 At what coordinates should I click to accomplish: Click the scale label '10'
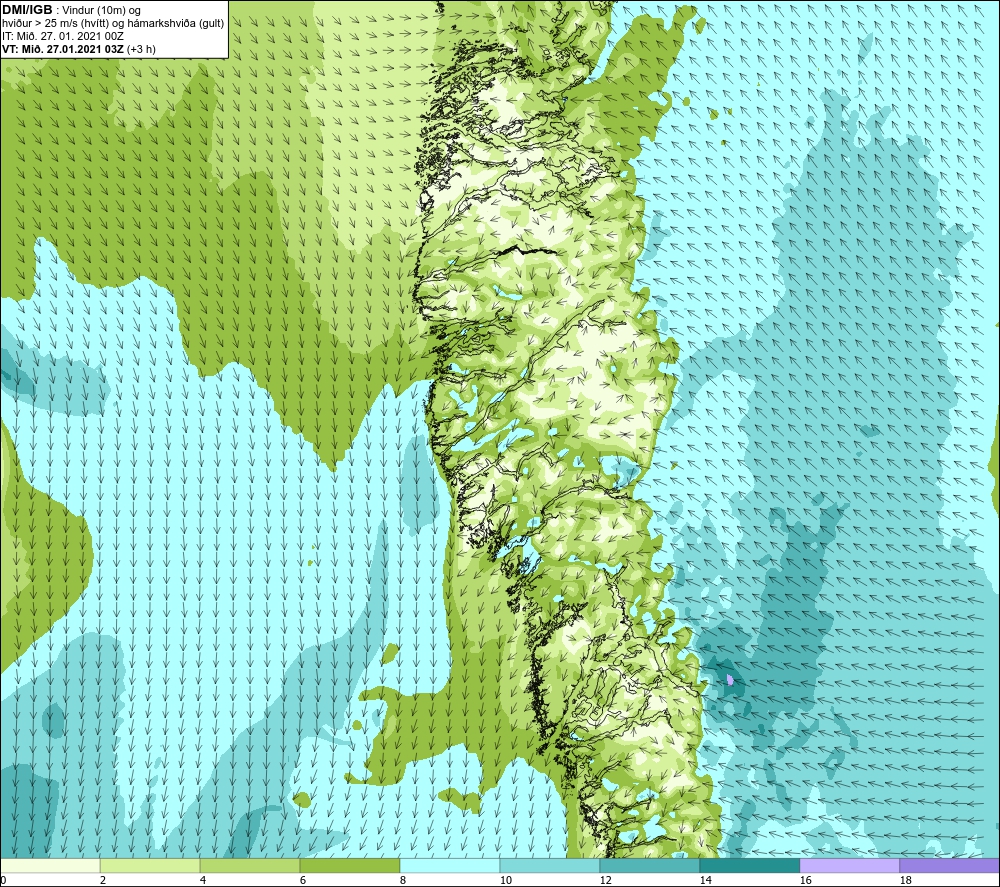[x=506, y=880]
